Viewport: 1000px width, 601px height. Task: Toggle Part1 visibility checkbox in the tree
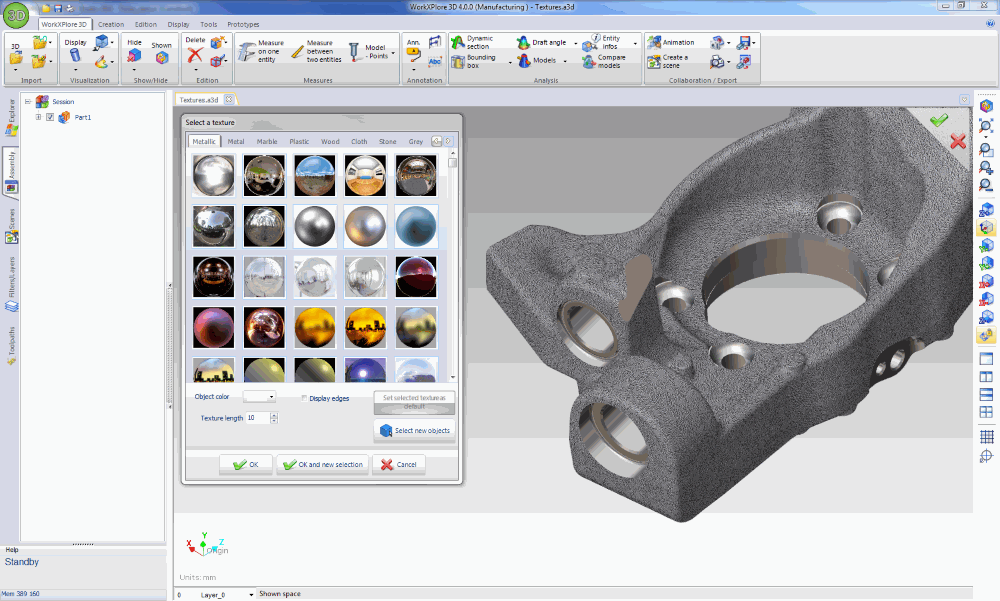(x=50, y=116)
